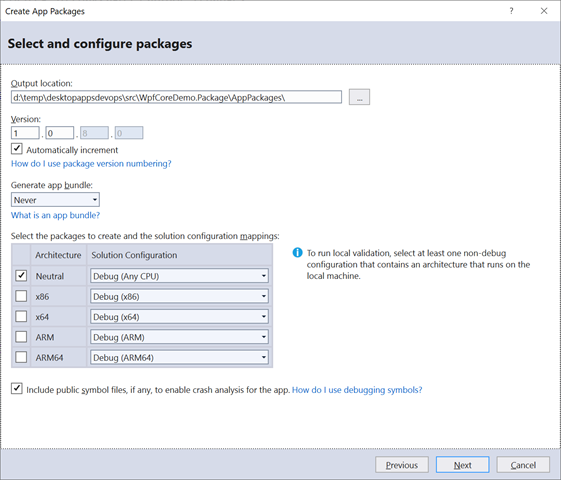Expand the Debug (ARM64) configuration dropdown
Image resolution: width=561 pixels, height=480 pixels.
tap(179, 357)
